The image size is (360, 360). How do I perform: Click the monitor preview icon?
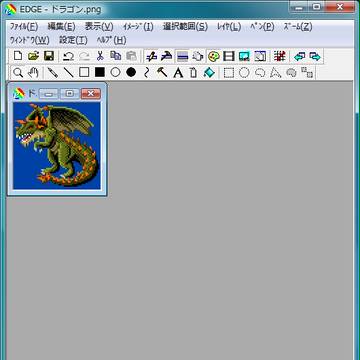[244, 56]
